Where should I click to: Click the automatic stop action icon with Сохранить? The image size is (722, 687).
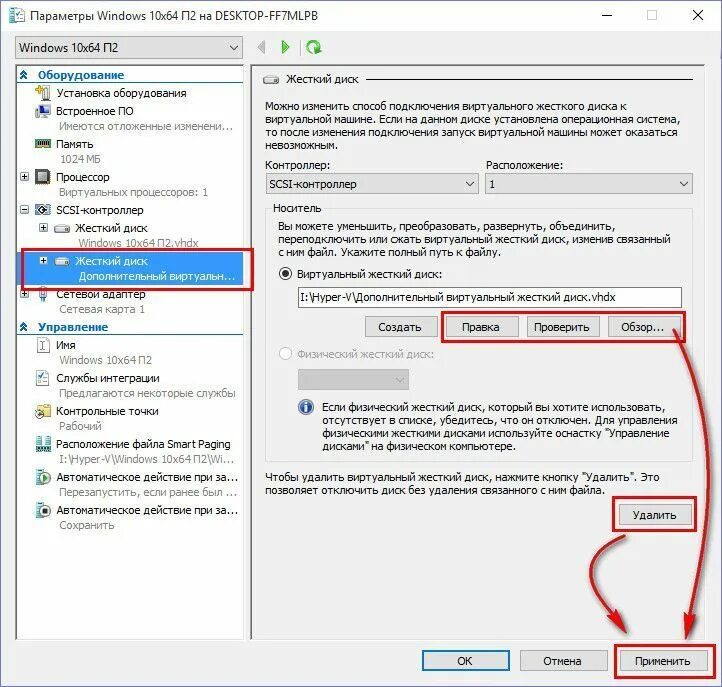[x=43, y=510]
